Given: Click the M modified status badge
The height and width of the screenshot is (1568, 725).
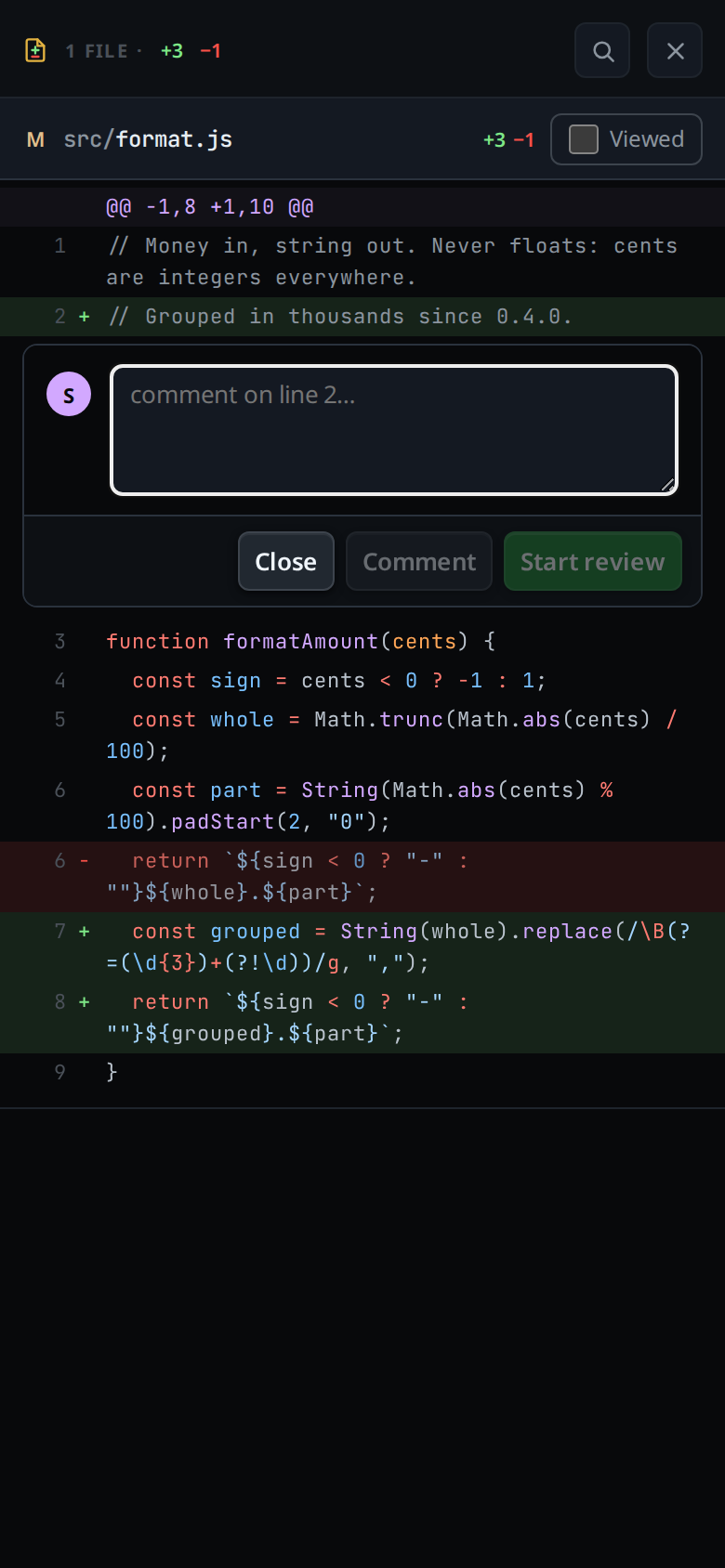Looking at the screenshot, I should (x=35, y=139).
